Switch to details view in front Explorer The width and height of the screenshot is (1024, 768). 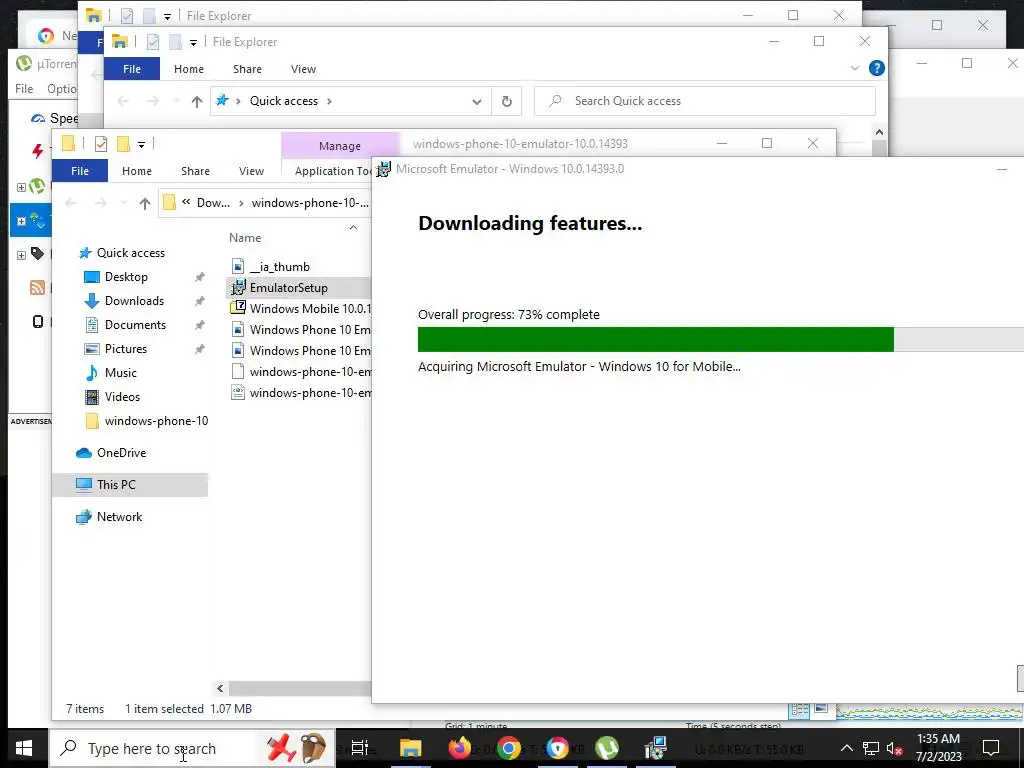(799, 710)
